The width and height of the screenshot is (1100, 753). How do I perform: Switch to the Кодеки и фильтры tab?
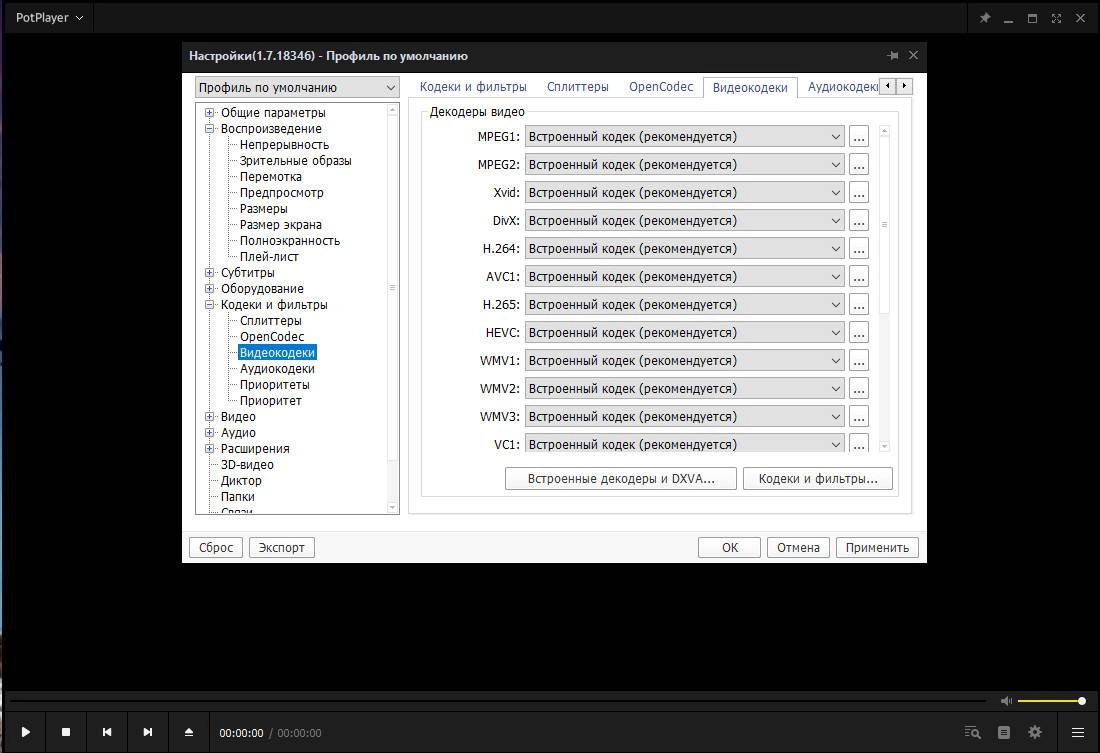coord(473,87)
